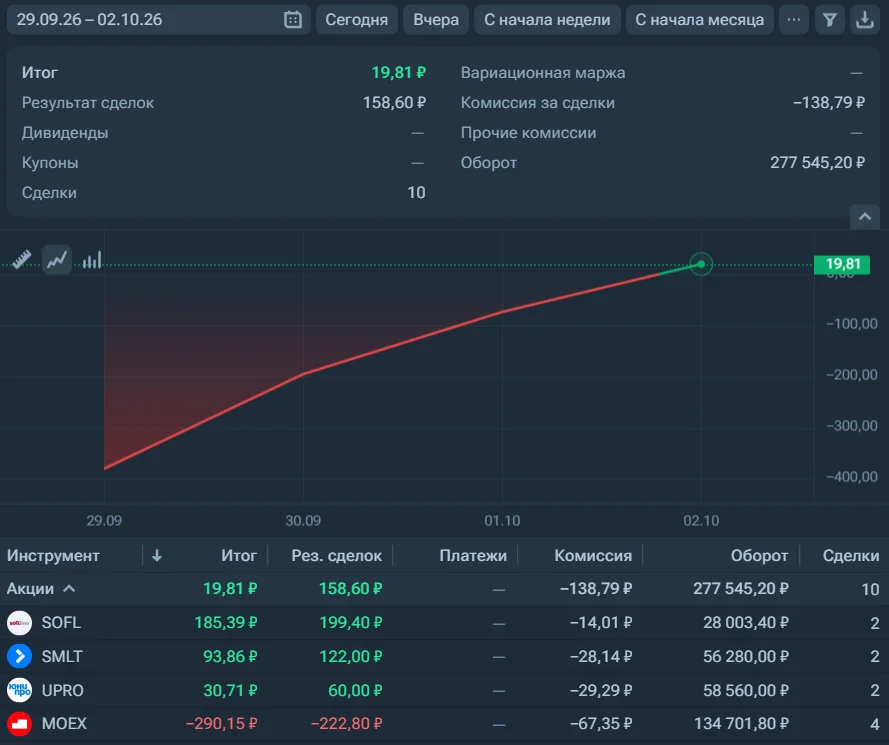Open the filter funnel icon

click(830, 20)
